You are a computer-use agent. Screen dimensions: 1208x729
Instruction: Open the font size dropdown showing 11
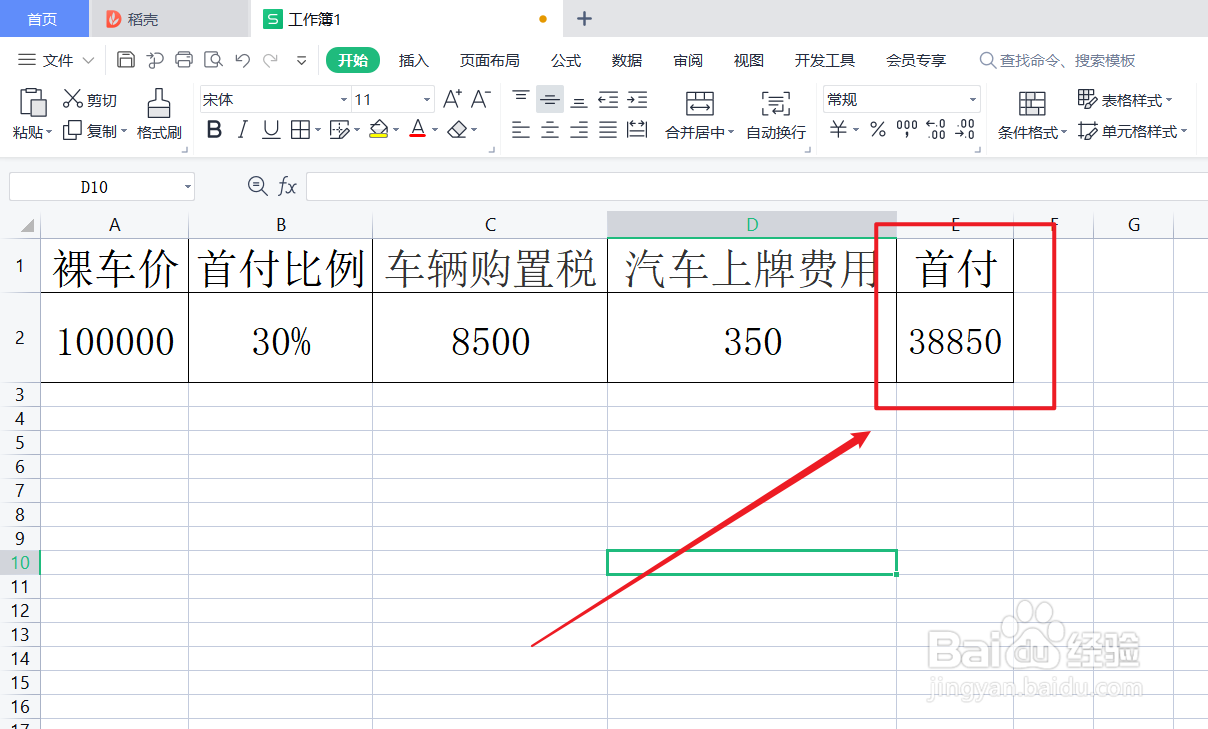coord(425,99)
